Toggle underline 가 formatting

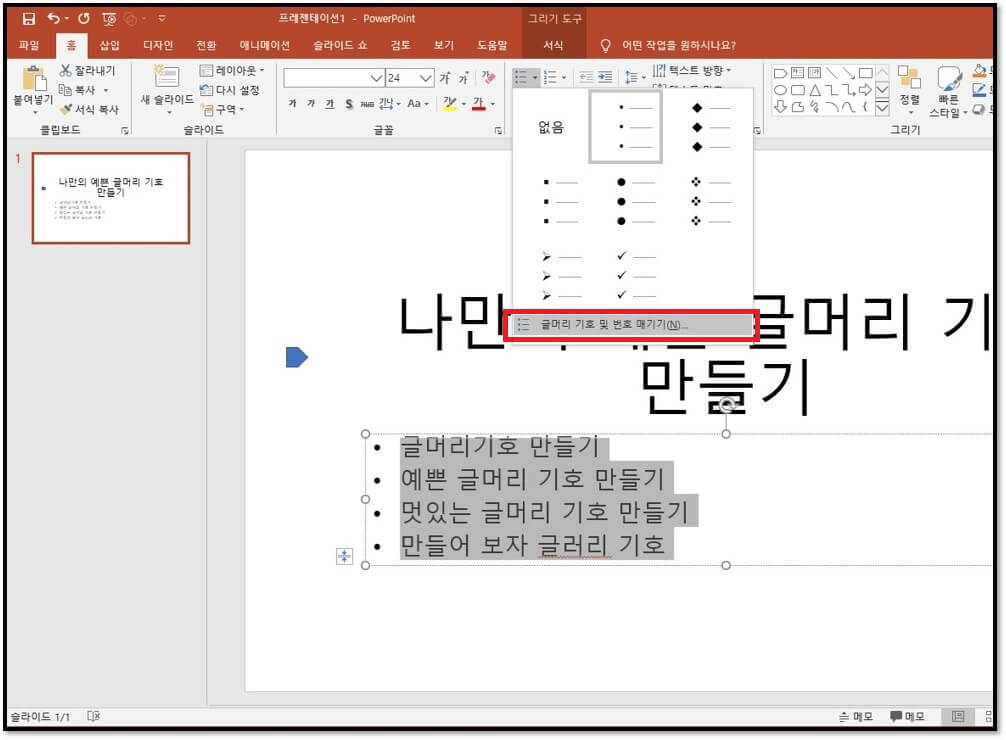click(x=330, y=103)
